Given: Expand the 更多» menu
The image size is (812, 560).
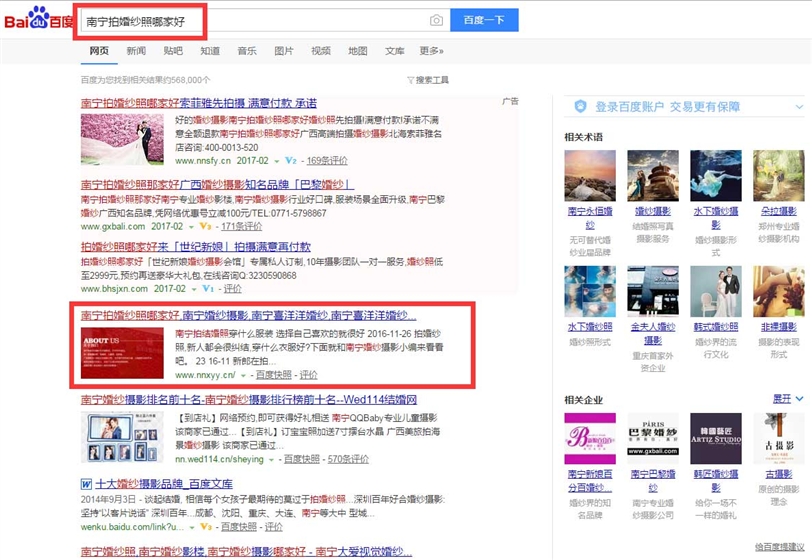Looking at the screenshot, I should pos(431,51).
